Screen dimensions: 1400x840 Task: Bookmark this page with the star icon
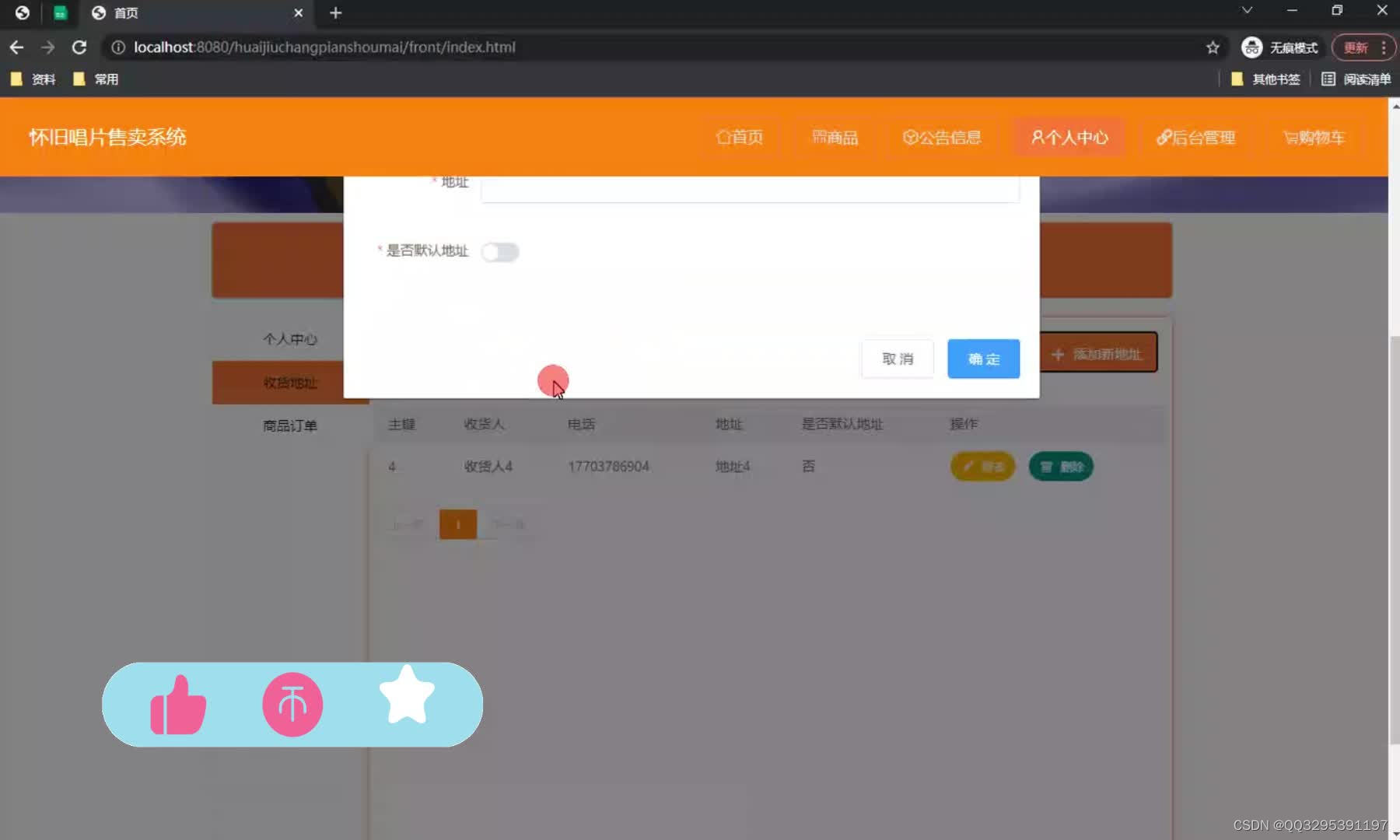point(1213,47)
